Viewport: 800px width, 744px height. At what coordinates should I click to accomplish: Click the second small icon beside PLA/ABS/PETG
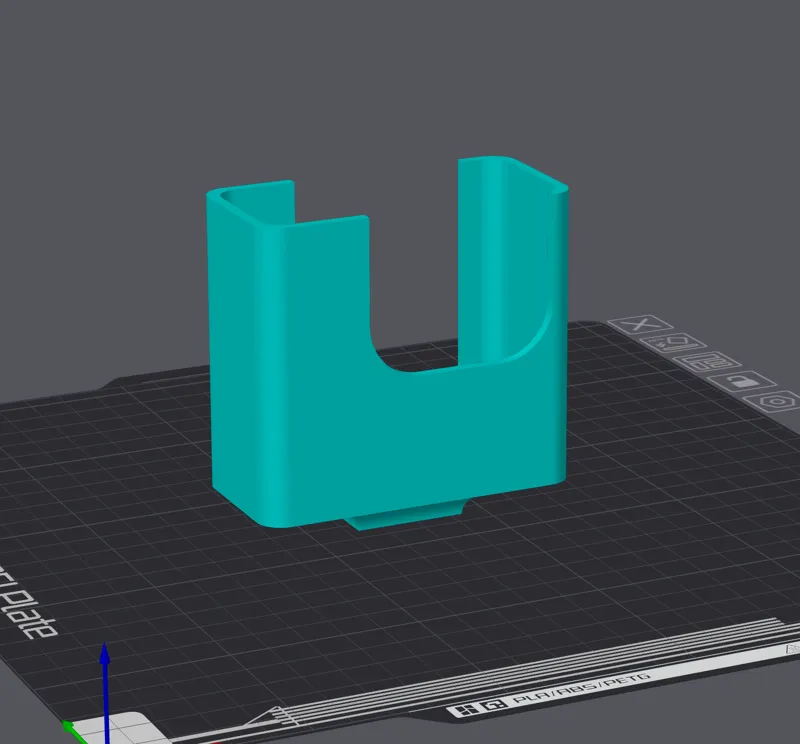[x=494, y=705]
